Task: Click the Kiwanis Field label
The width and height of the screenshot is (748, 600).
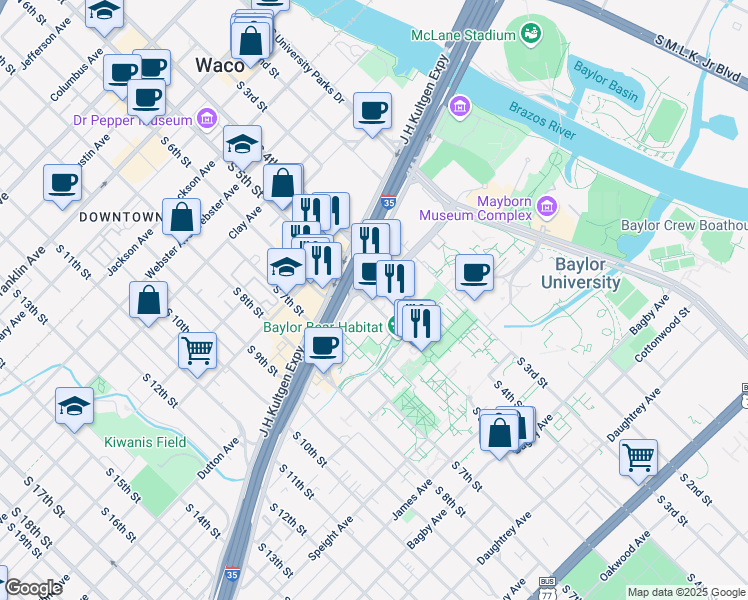Action: click(x=145, y=442)
